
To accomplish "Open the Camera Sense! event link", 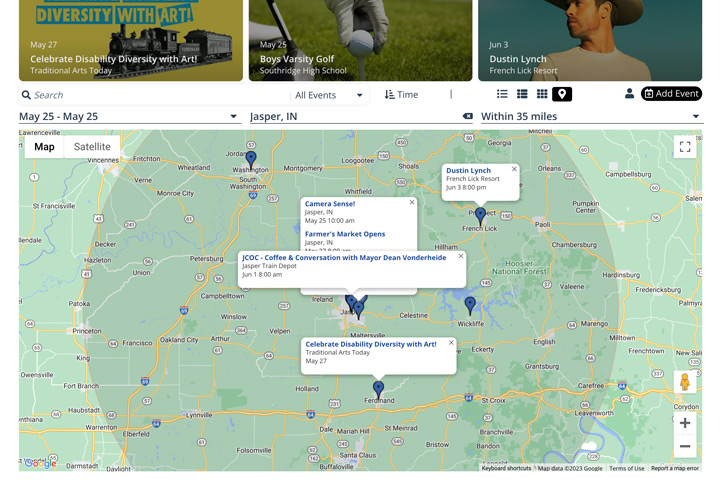I will point(330,204).
